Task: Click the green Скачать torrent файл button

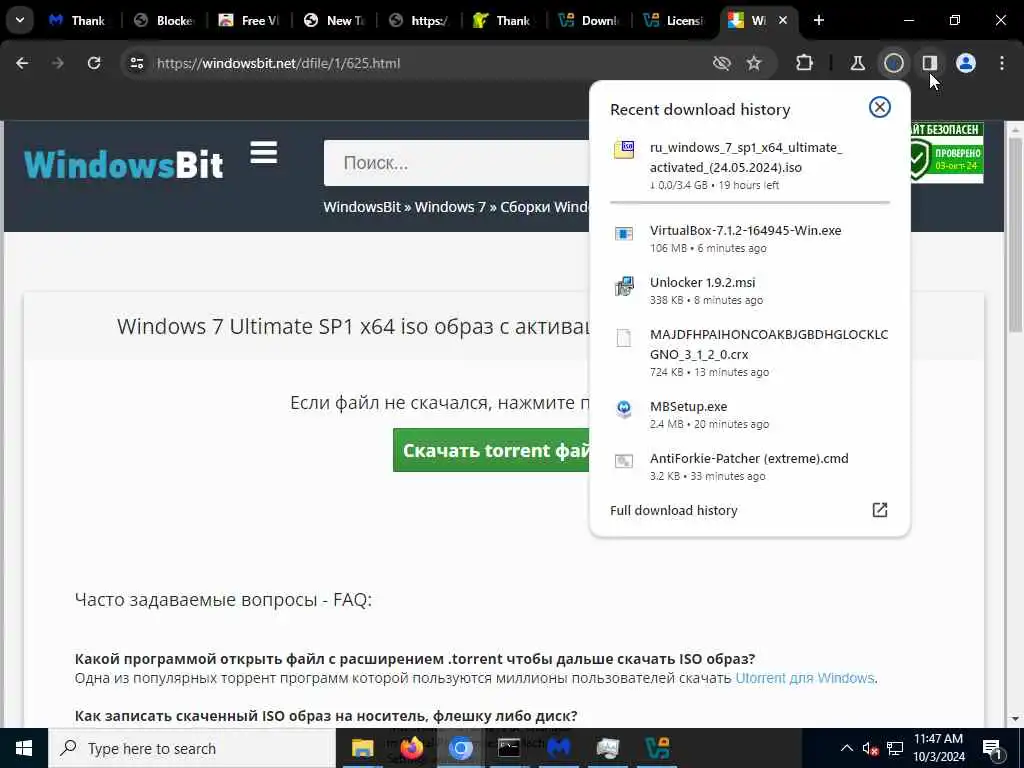Action: point(492,450)
